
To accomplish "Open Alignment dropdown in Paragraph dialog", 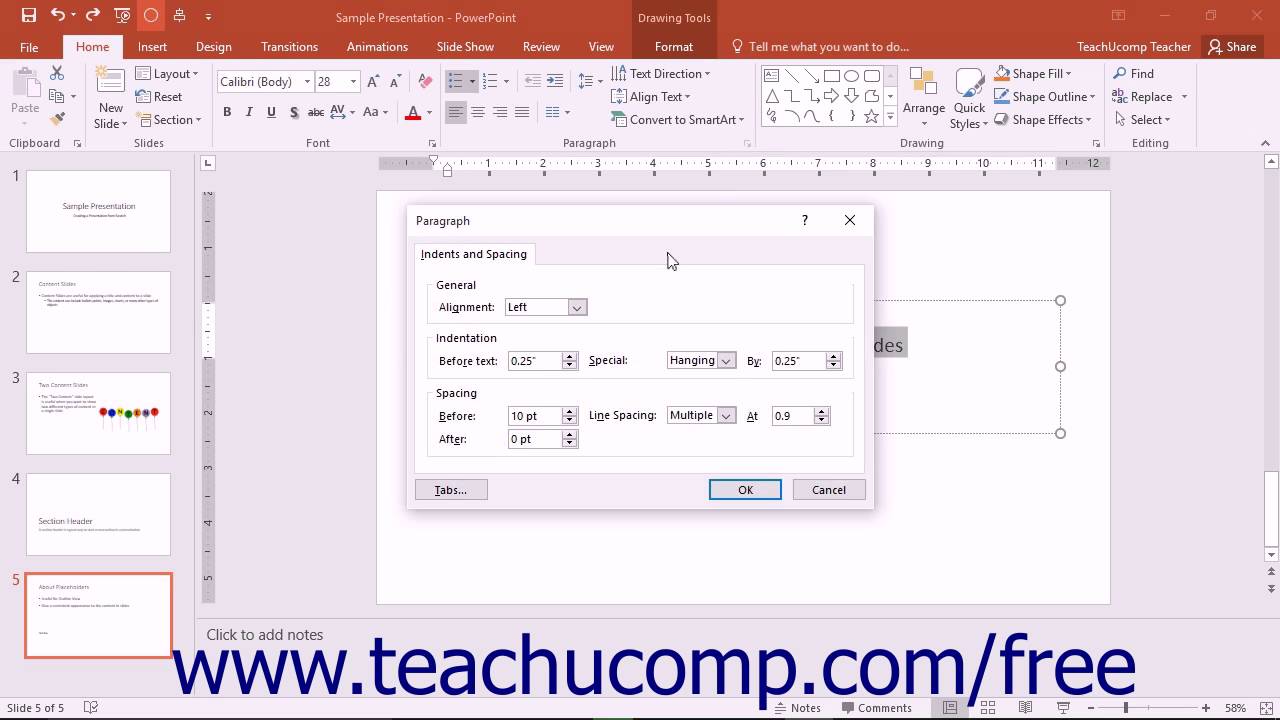I will (x=577, y=307).
